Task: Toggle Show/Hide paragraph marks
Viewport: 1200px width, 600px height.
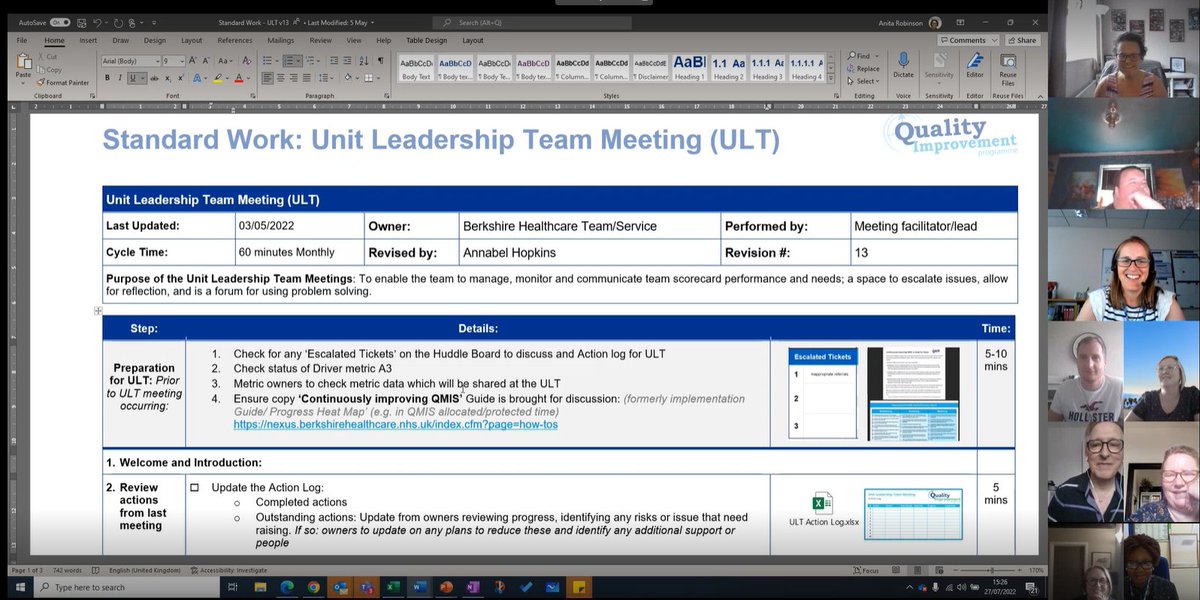Action: 380,61
